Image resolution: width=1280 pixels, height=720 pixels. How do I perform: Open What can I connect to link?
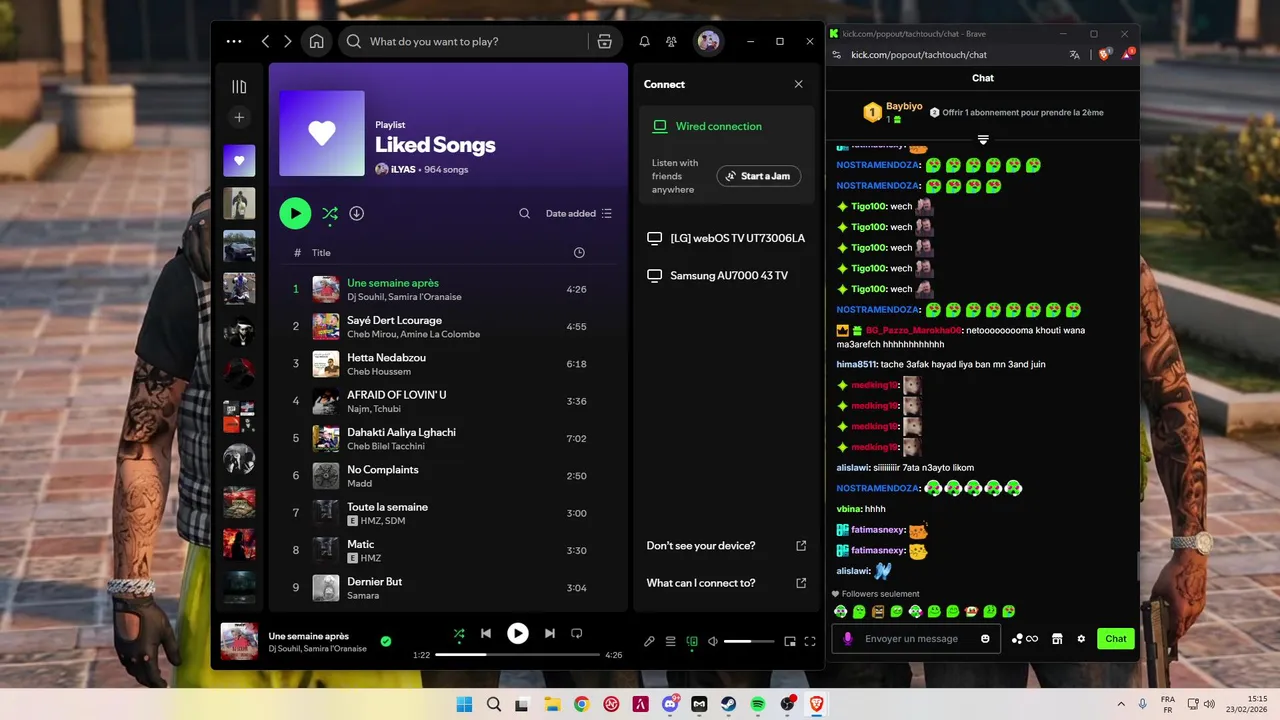726,583
